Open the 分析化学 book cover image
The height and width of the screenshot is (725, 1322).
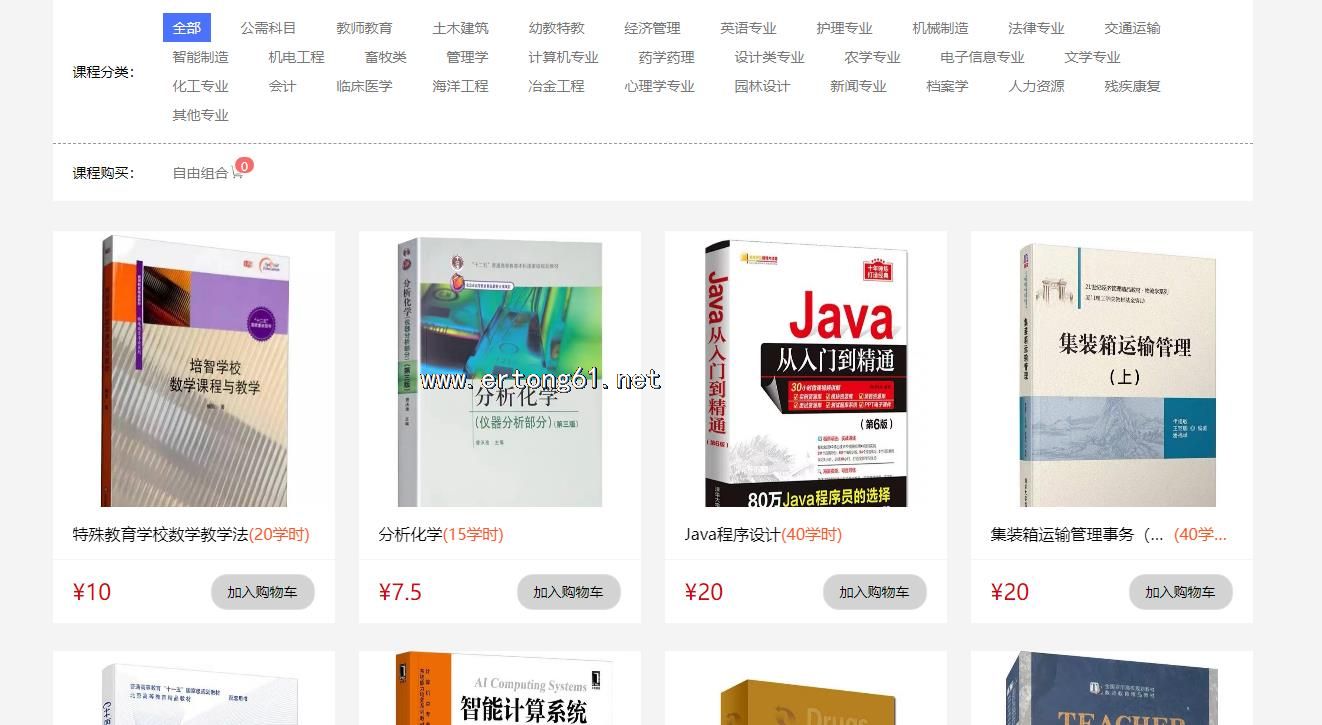click(x=500, y=371)
